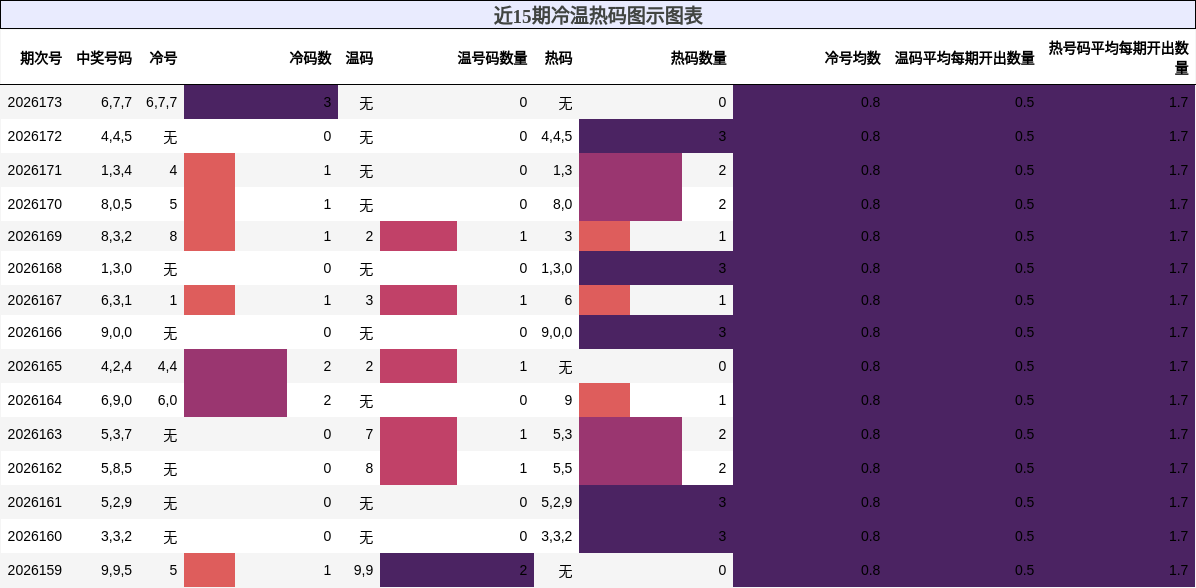Click cold number 8 in row 2026169

tap(173, 236)
